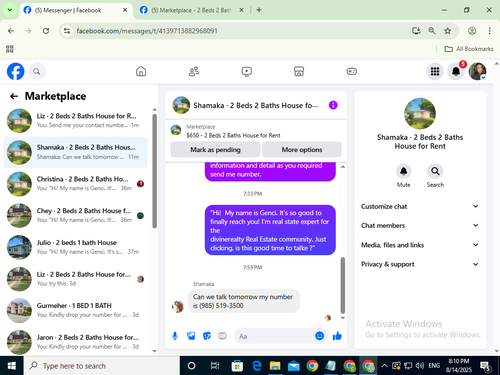Expand Chat members section
Image resolution: width=500 pixels, height=375 pixels.
tap(420, 226)
